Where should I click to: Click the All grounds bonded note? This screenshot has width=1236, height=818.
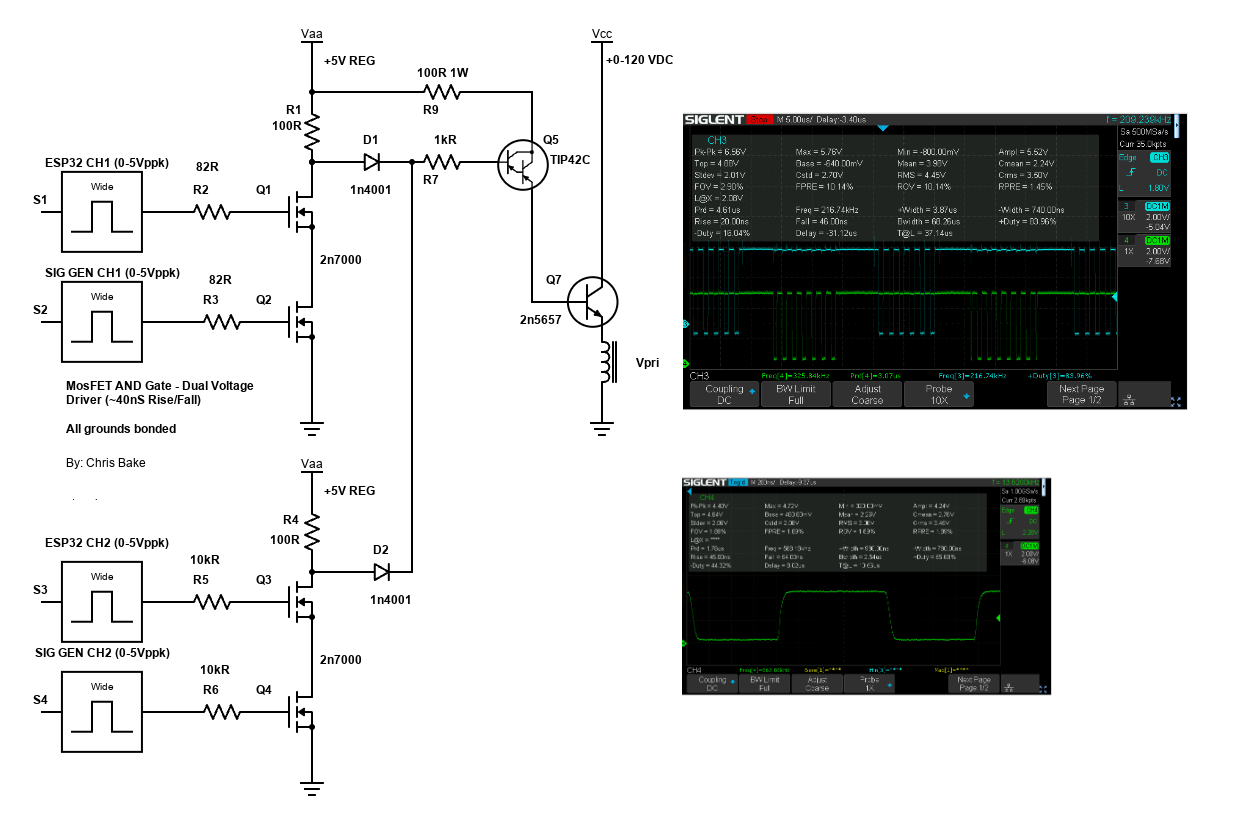click(x=120, y=429)
